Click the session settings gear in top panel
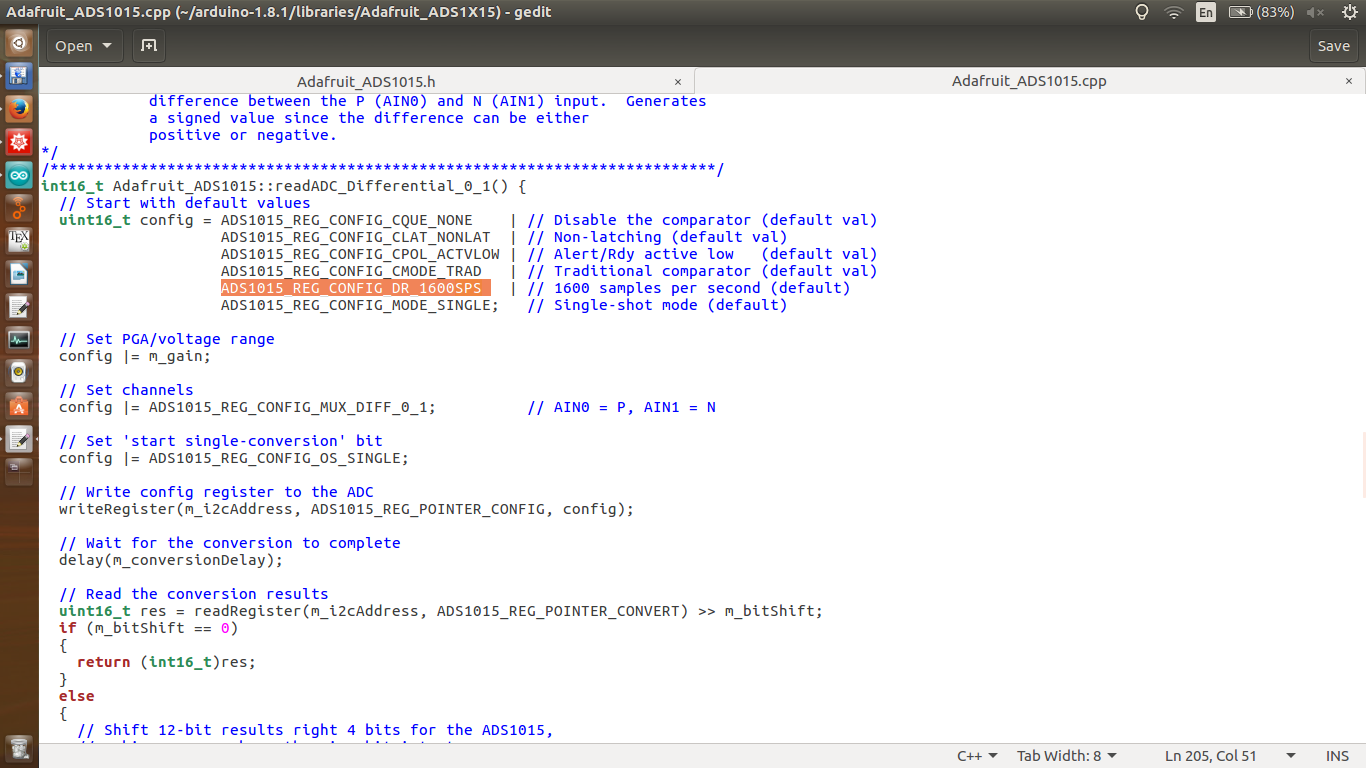The height and width of the screenshot is (768, 1366). point(1351,12)
